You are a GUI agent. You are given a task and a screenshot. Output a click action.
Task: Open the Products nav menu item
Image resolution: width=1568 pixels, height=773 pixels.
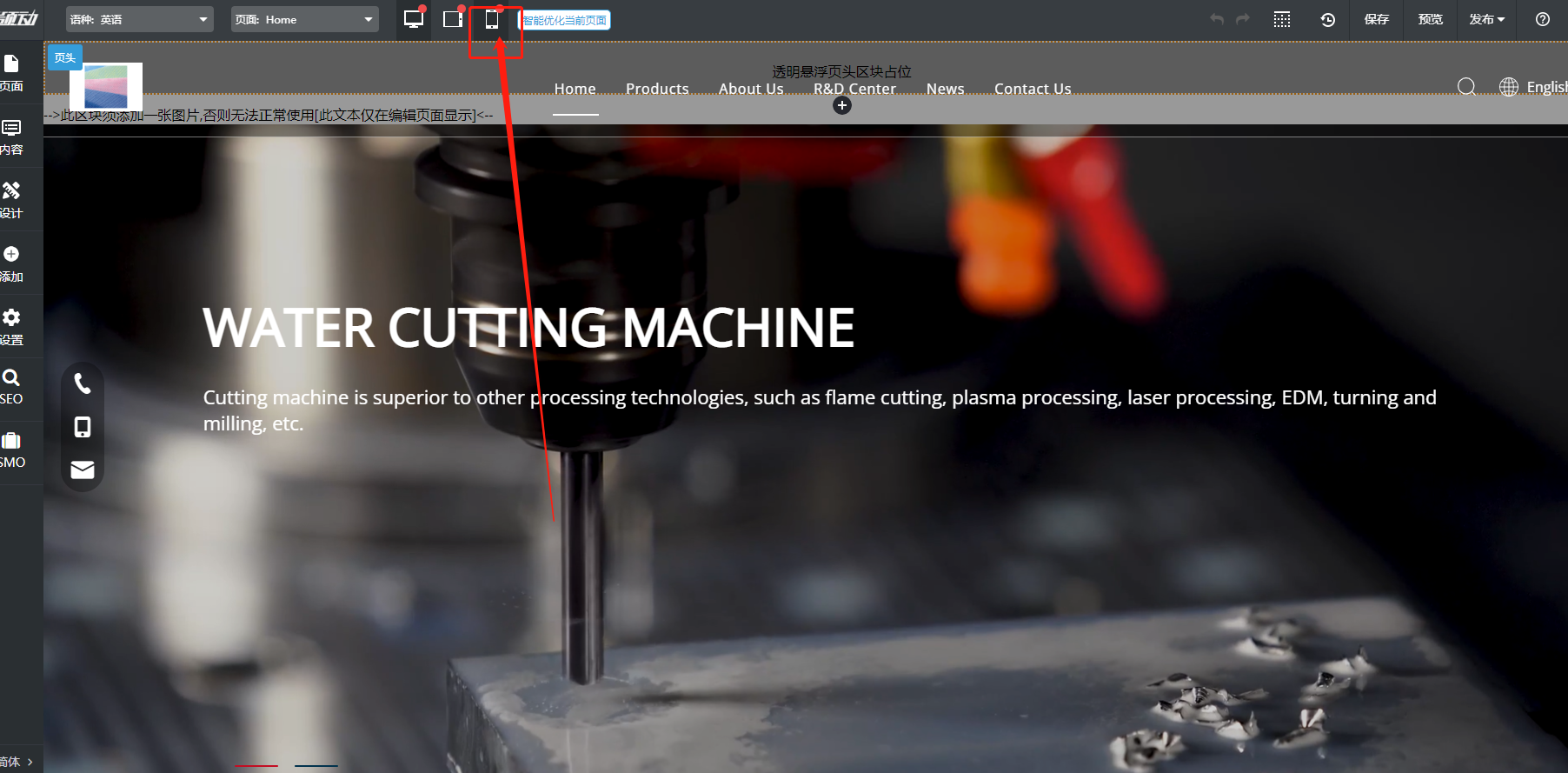click(x=657, y=89)
